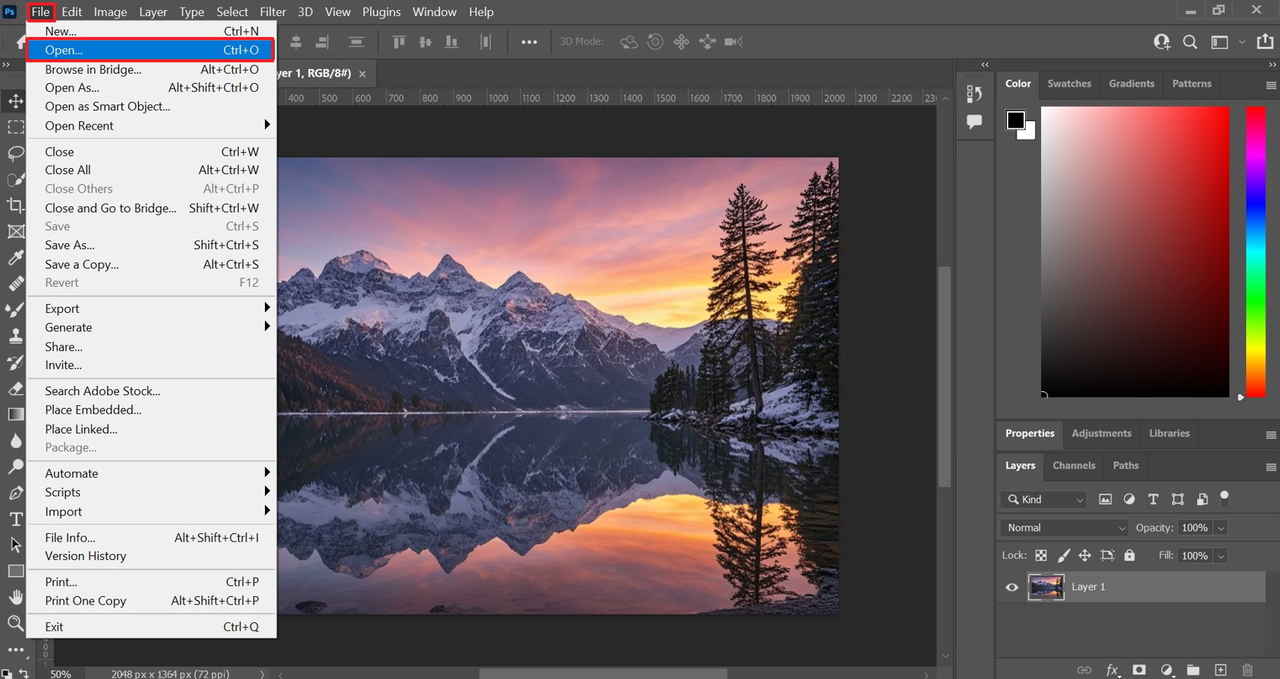Click Layer 1 thumbnail
The height and width of the screenshot is (679, 1280).
point(1046,587)
